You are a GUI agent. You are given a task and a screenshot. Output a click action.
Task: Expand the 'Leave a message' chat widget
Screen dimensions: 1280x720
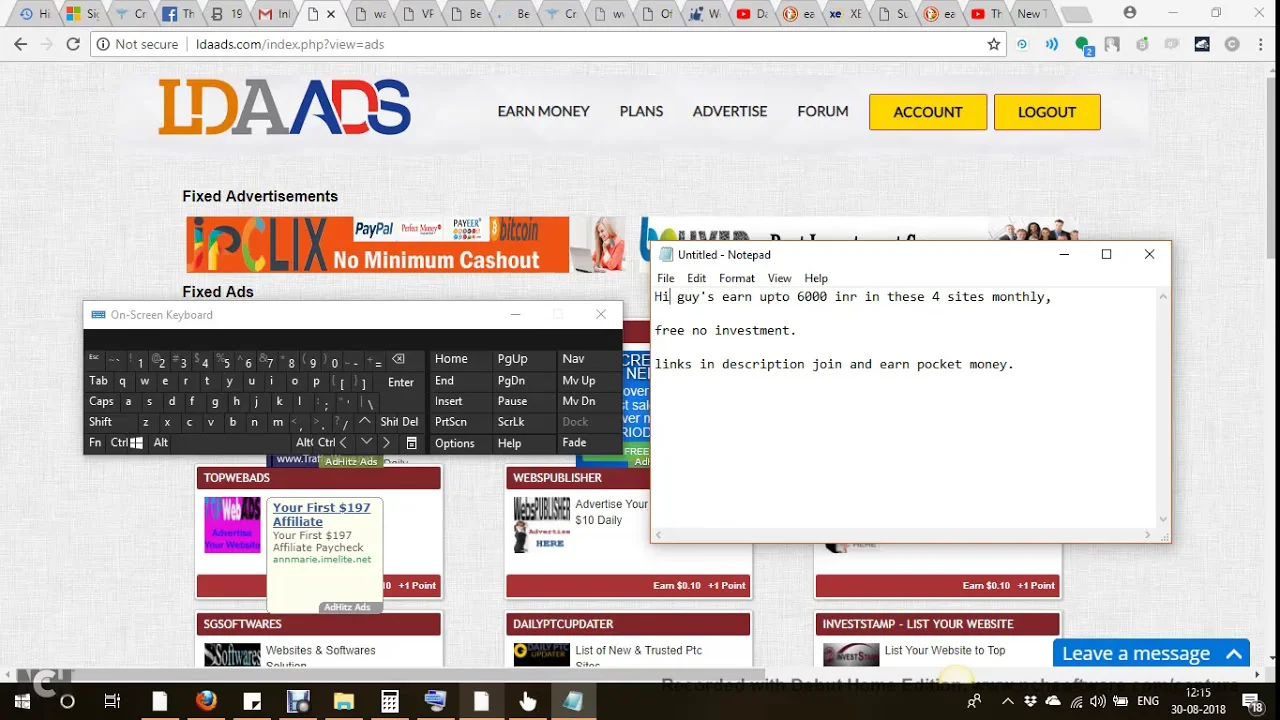[x=1151, y=653]
